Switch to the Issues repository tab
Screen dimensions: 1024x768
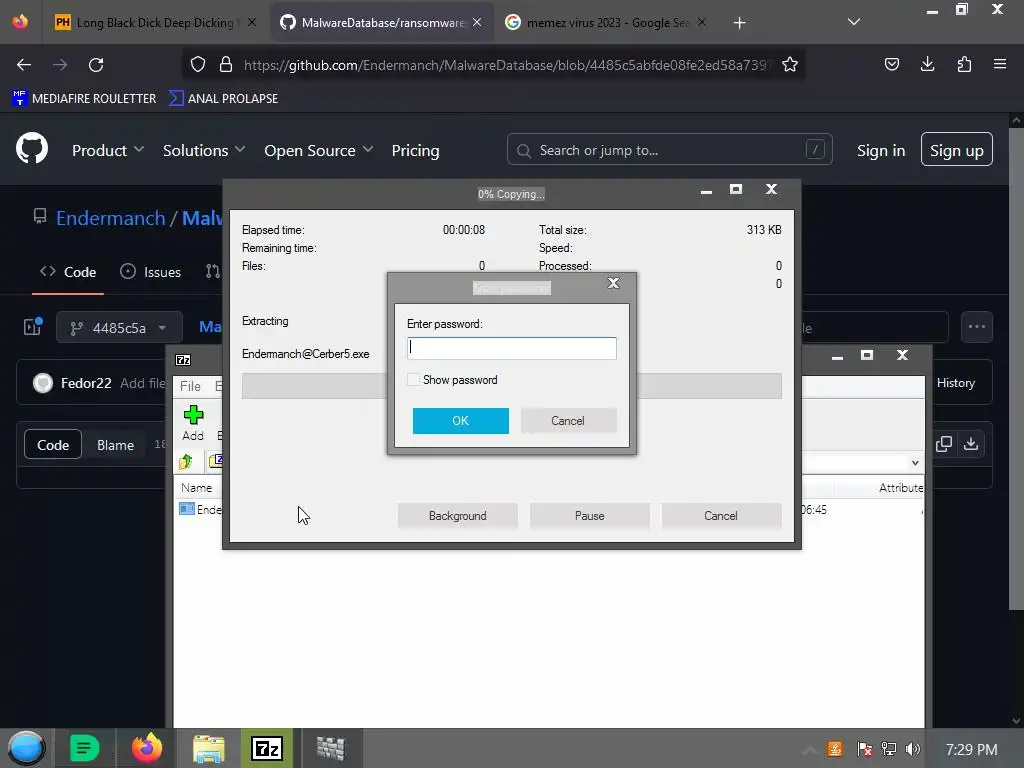pyautogui.click(x=151, y=272)
